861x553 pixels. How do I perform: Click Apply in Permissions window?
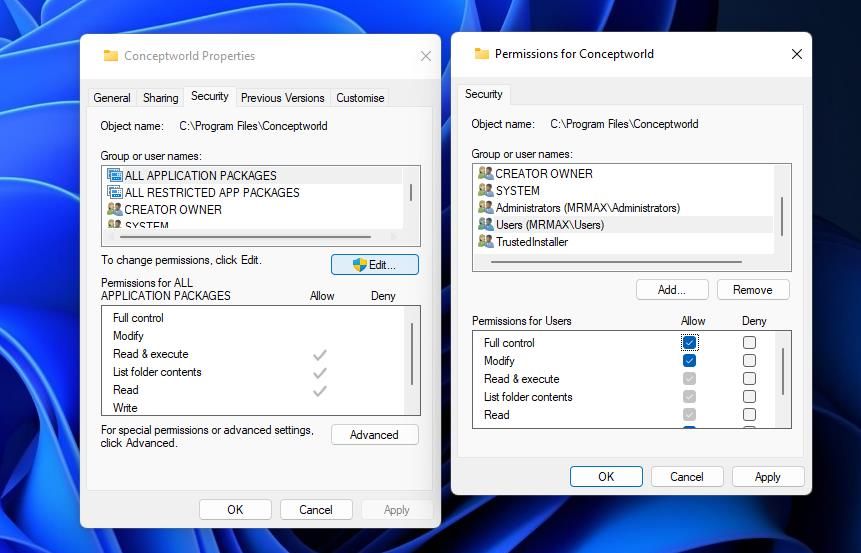(x=768, y=477)
